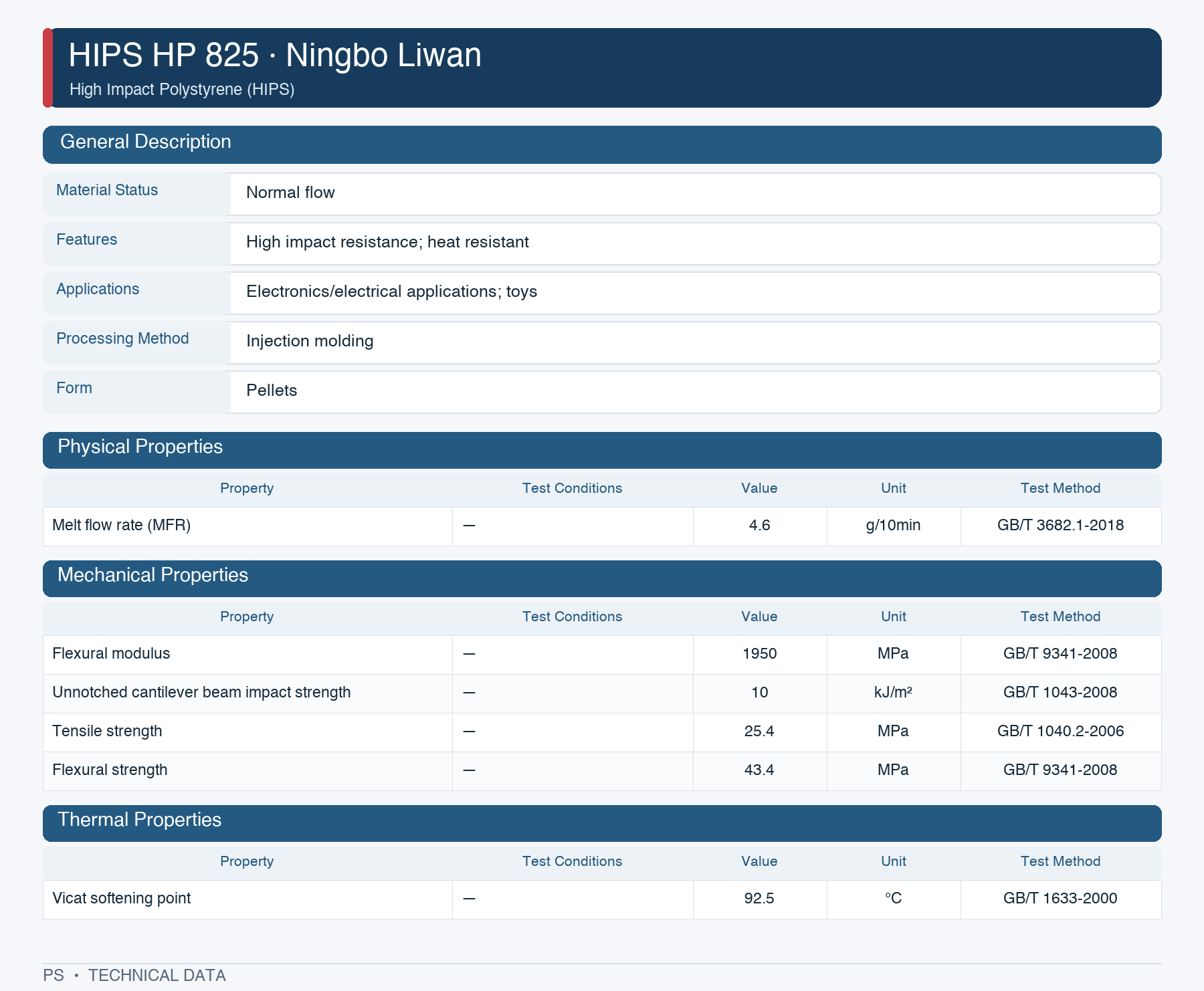This screenshot has width=1204, height=991.
Task: Click the HIPS HP 825 · Ningbo Liwan title
Action: [x=275, y=55]
